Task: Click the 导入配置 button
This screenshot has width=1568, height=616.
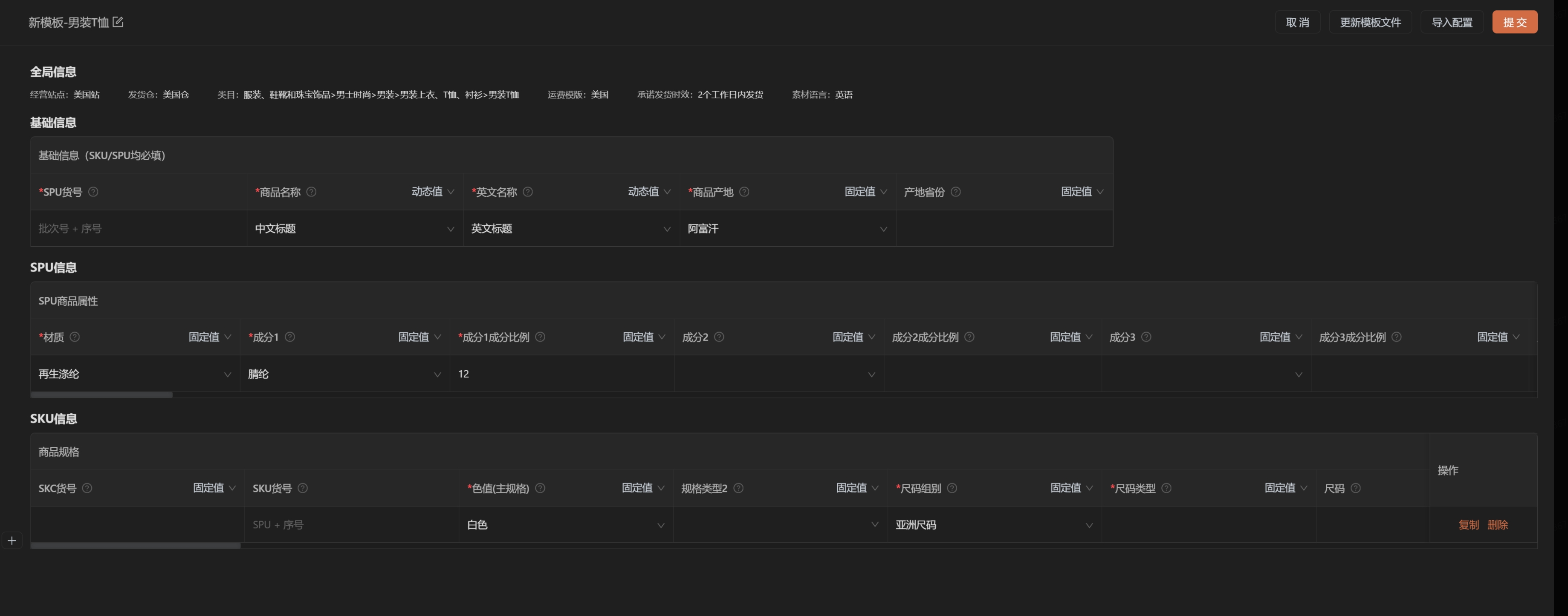Action: (1452, 23)
